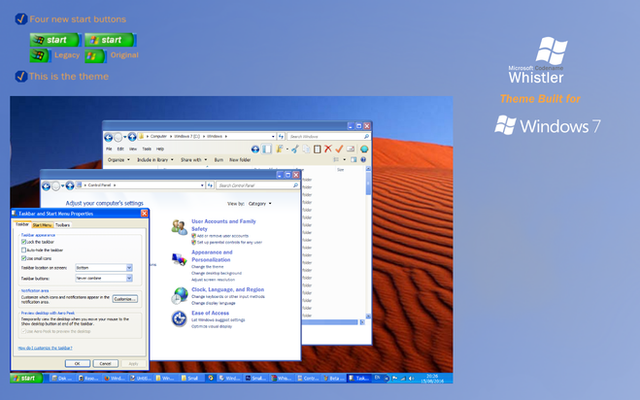Viewport: 640px width, 400px height.
Task: Click the orange checkmark toolbar icon
Action: [x=339, y=149]
